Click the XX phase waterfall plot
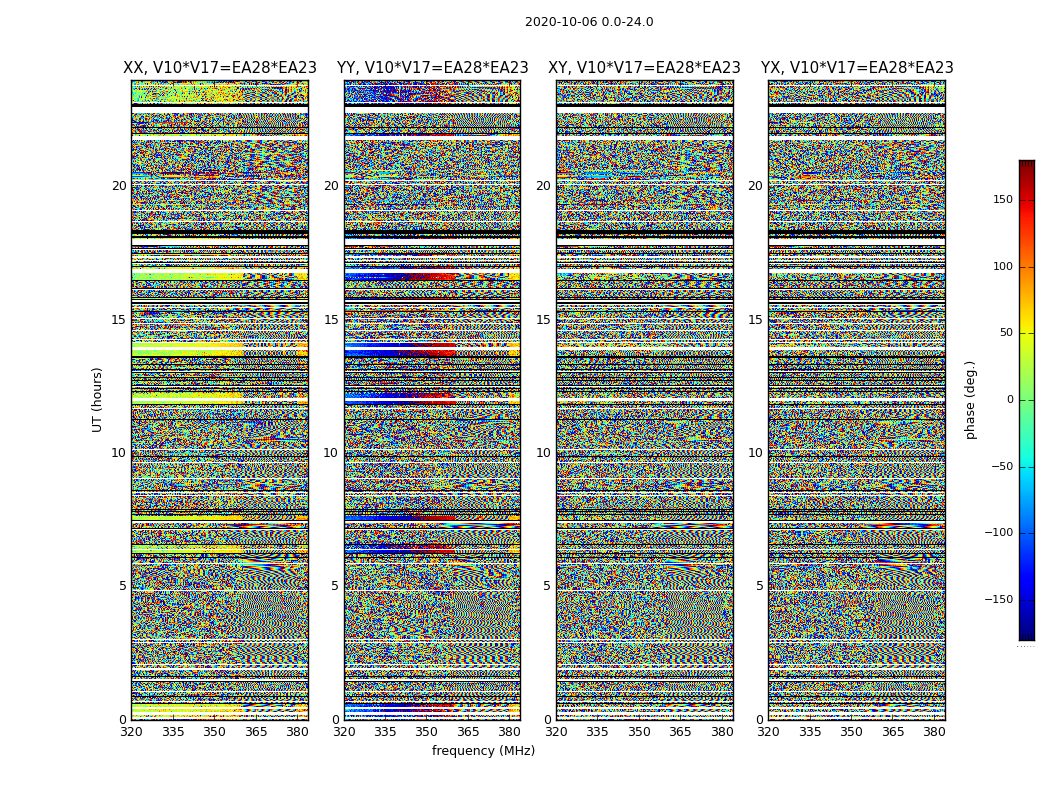The image size is (1050, 800). pos(220,400)
